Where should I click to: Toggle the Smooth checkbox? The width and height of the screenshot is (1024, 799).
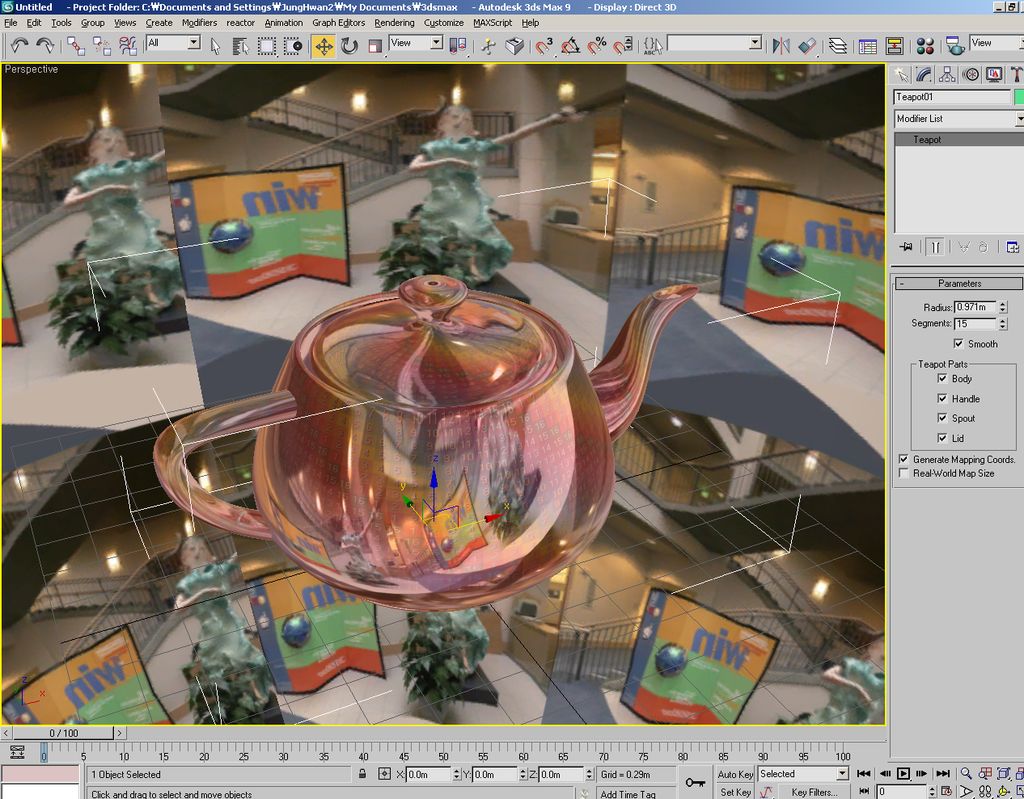pyautogui.click(x=958, y=344)
